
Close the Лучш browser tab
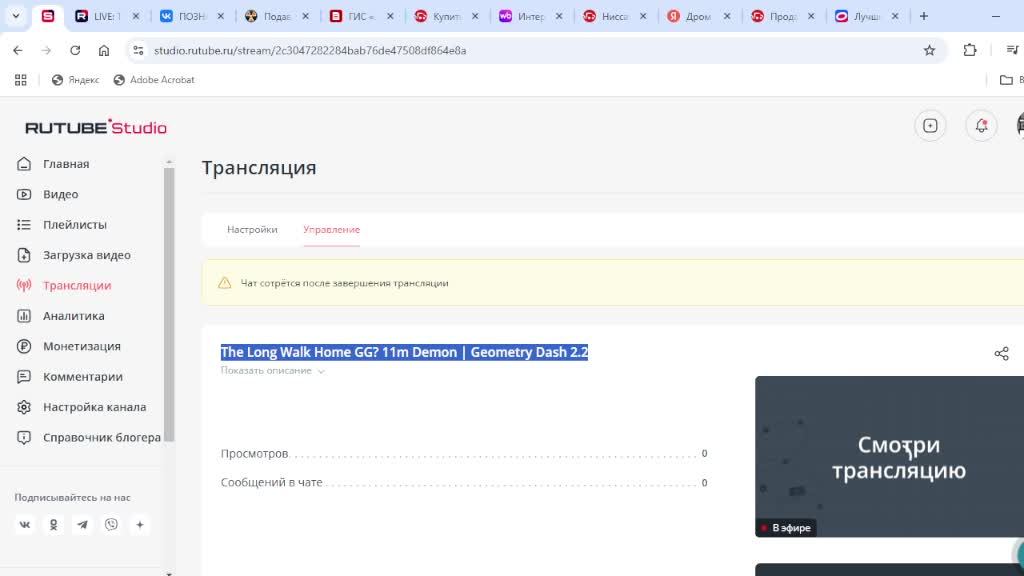895,16
